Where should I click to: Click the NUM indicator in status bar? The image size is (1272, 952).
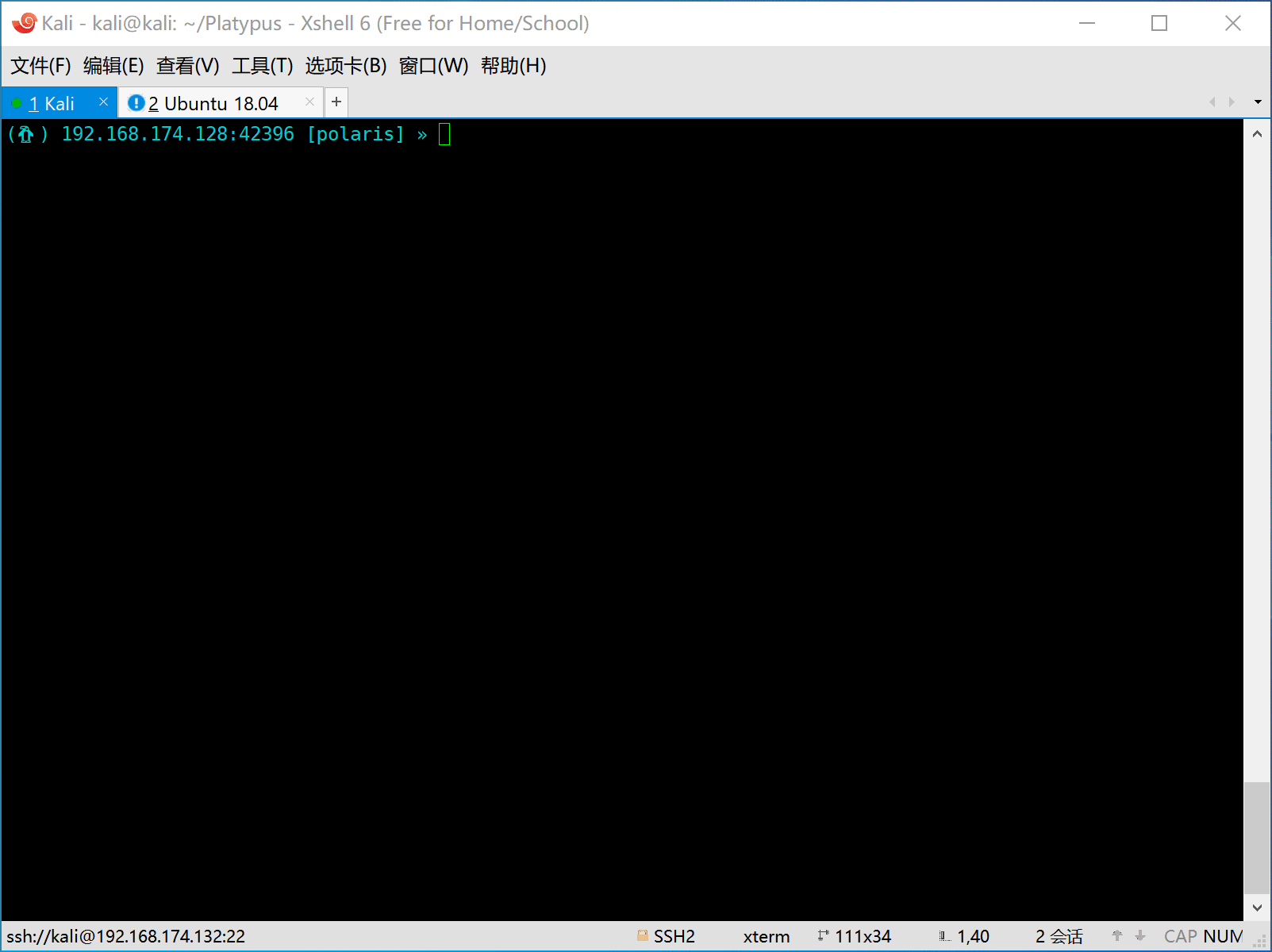[1223, 936]
